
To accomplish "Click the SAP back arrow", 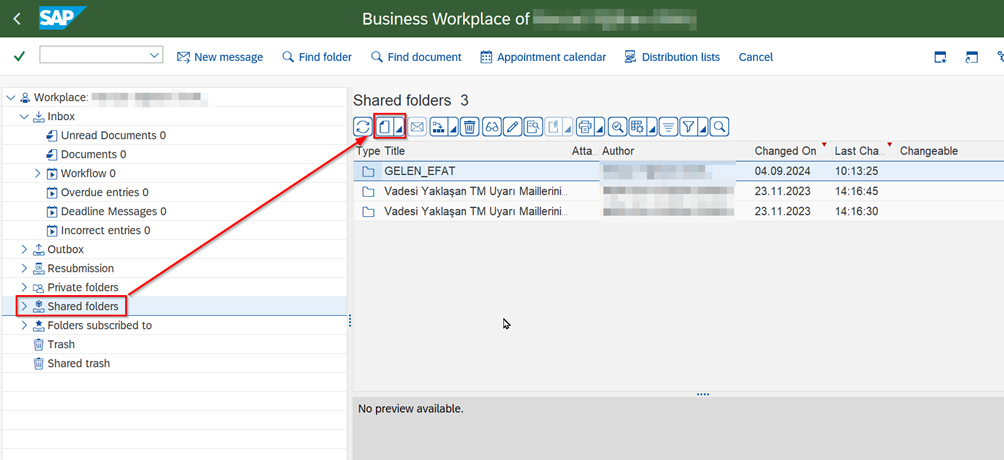I will click(18, 19).
